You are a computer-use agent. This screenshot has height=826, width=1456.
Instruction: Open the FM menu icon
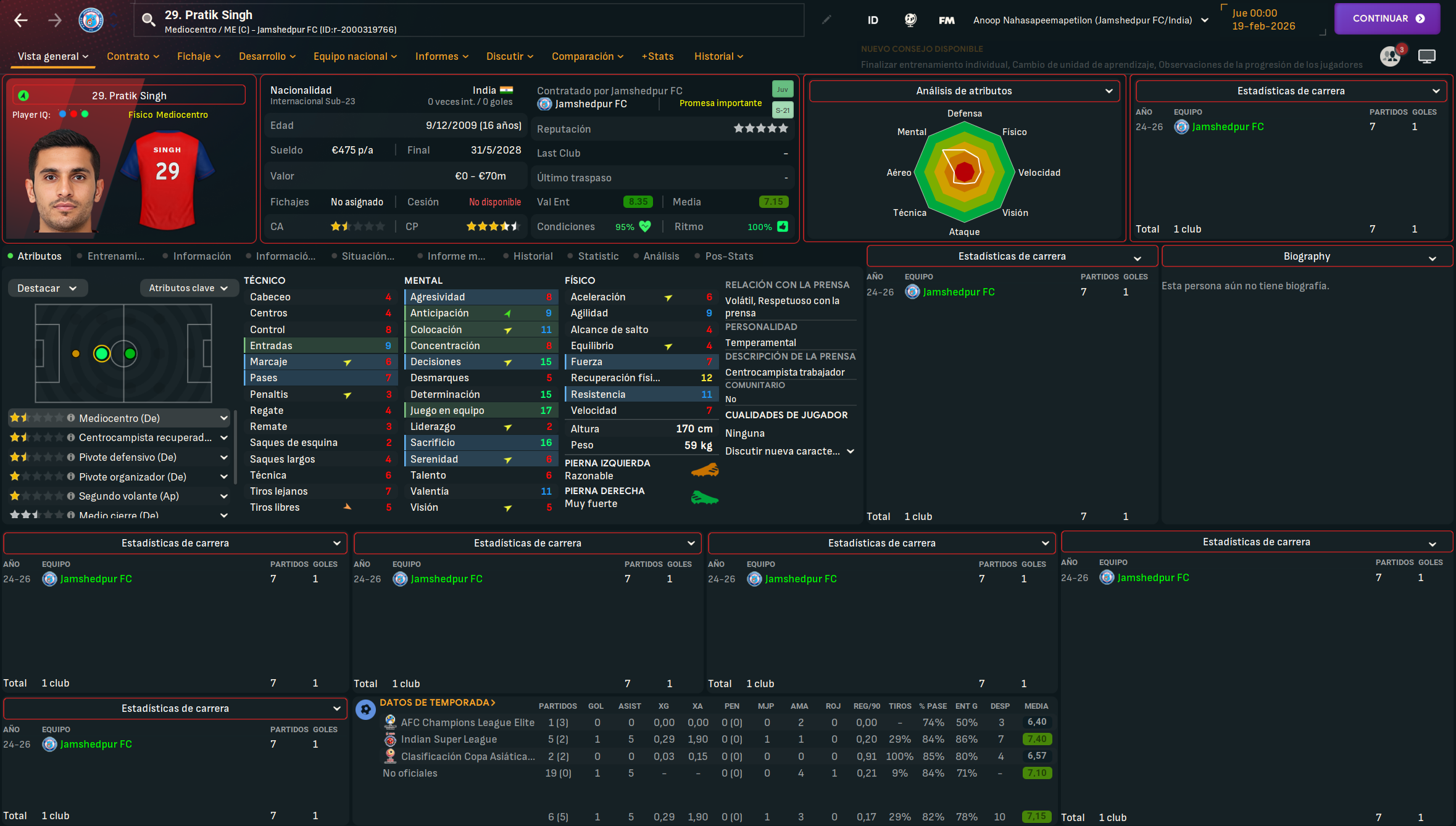pyautogui.click(x=947, y=20)
